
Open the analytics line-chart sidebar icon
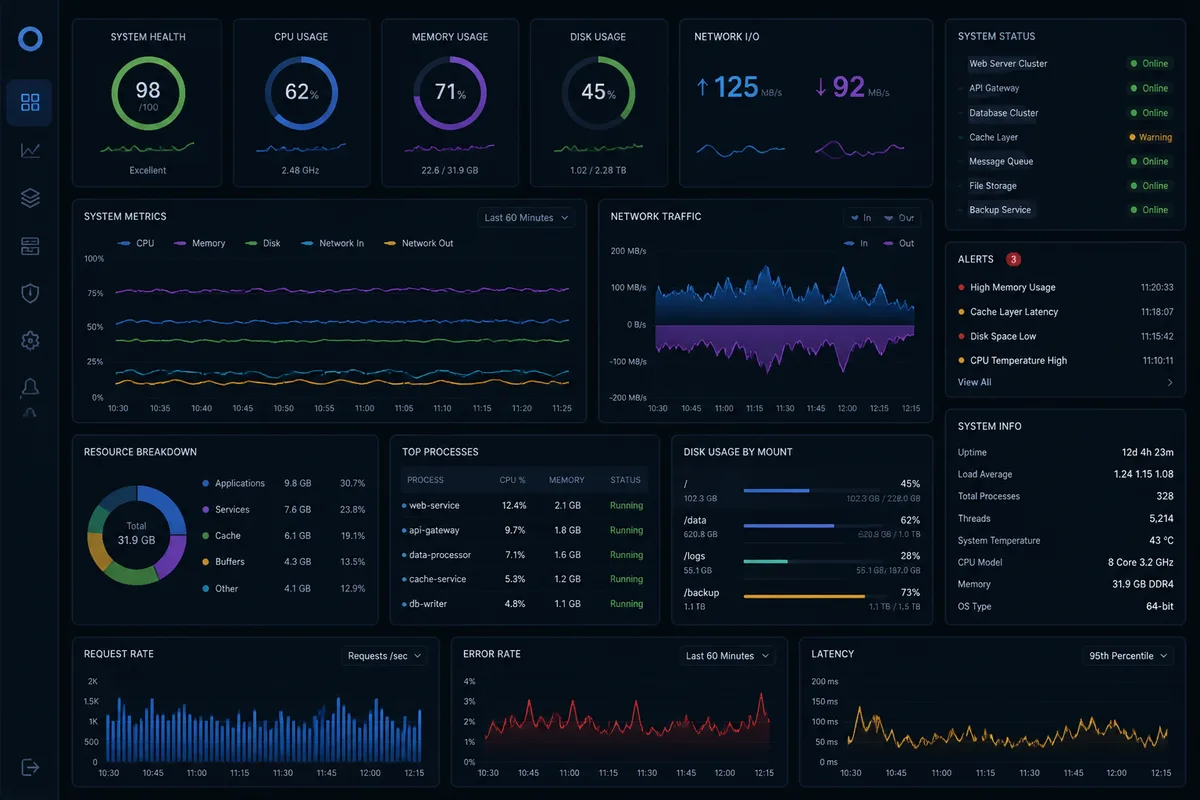click(30, 150)
